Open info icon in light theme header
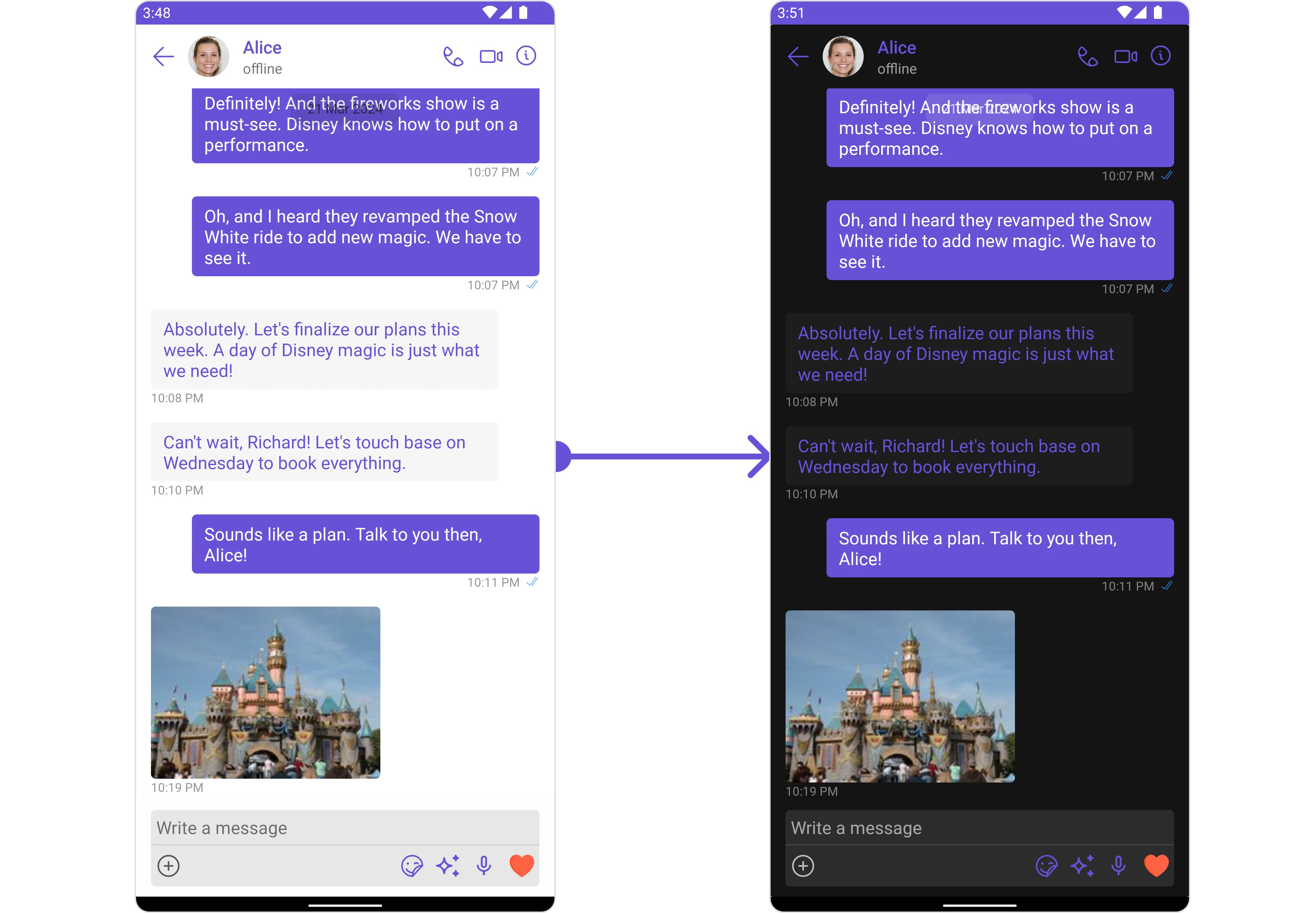 point(525,56)
